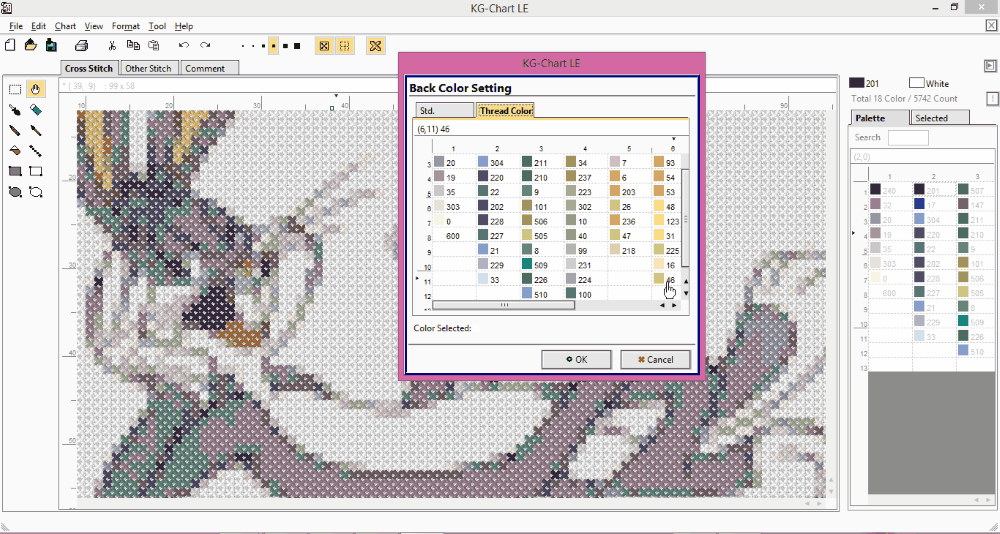Open the Format menu
1000x534 pixels.
click(126, 26)
